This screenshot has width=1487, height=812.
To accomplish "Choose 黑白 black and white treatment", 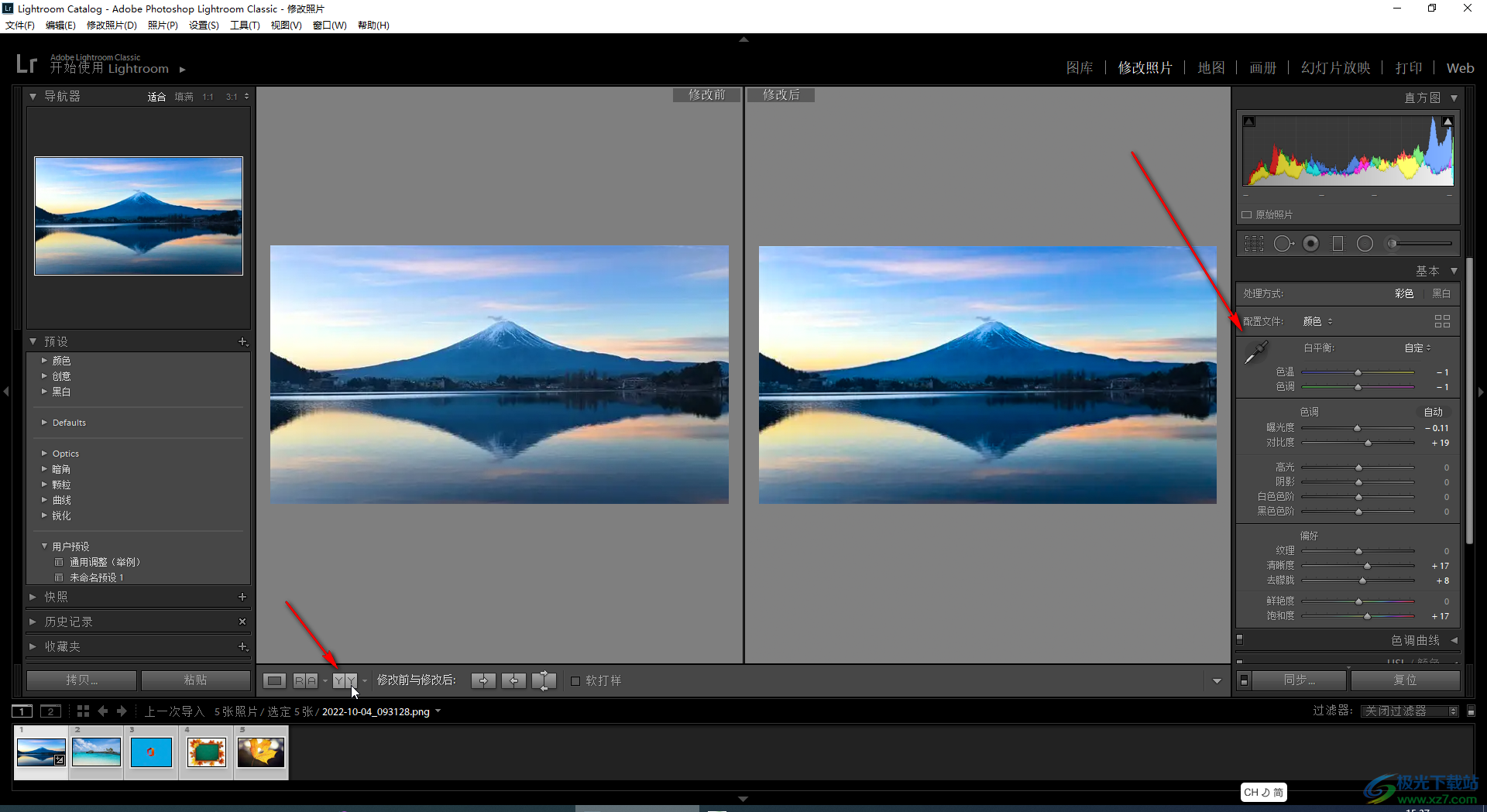I will 1441,293.
